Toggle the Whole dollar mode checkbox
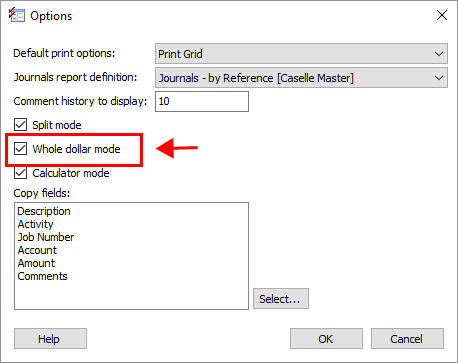The width and height of the screenshot is (458, 363). (x=20, y=149)
